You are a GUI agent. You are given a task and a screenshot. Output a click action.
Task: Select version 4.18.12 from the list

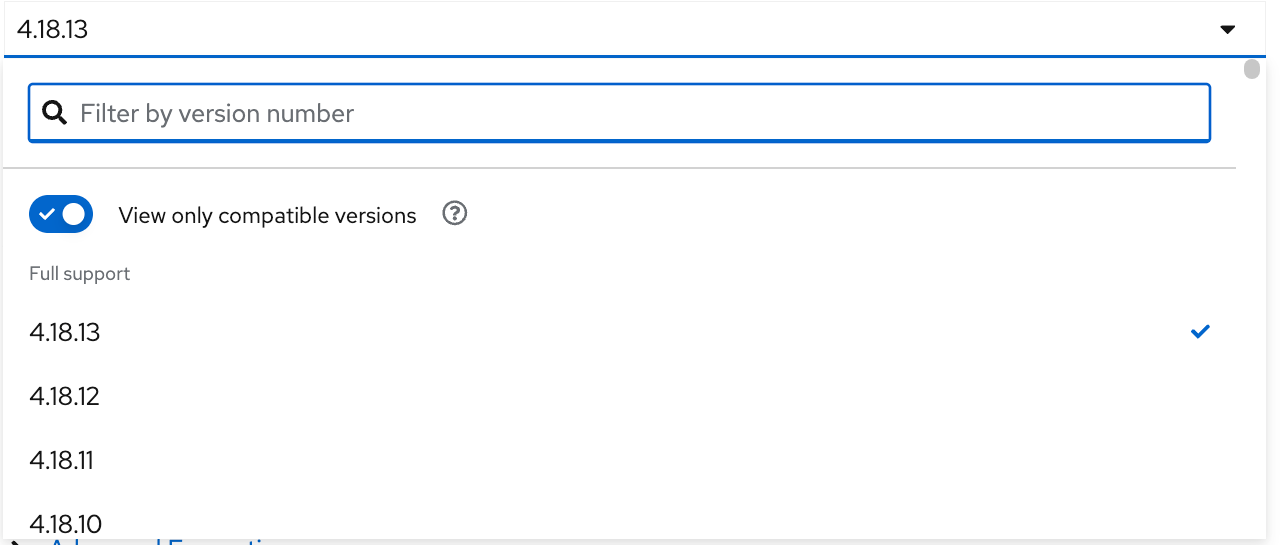[65, 396]
